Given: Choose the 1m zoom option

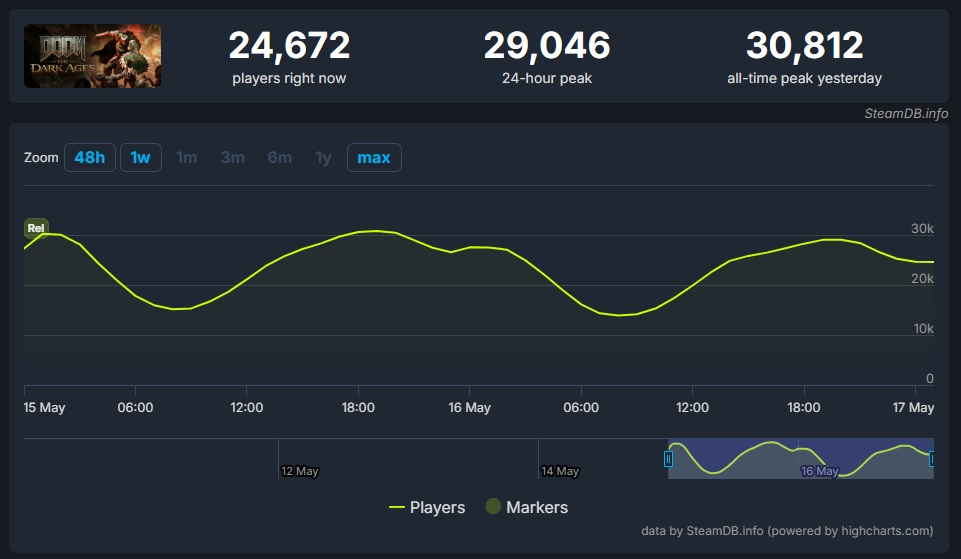Looking at the screenshot, I should 187,158.
